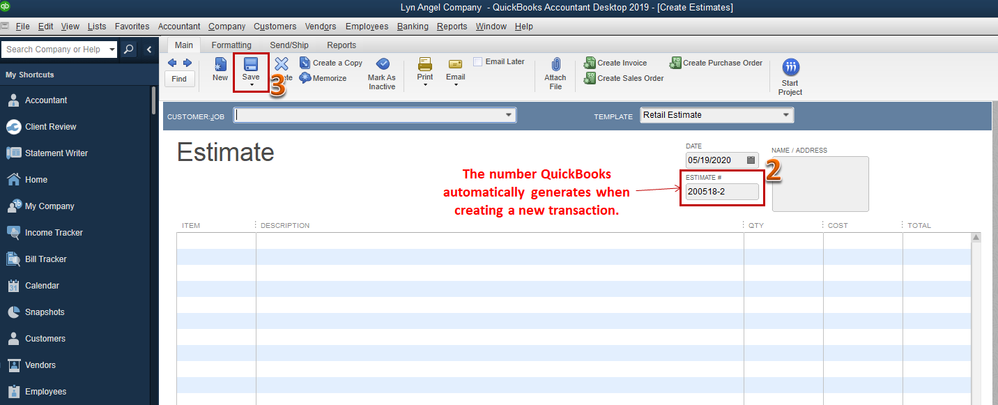Click the Search Company or Help field

(54, 49)
